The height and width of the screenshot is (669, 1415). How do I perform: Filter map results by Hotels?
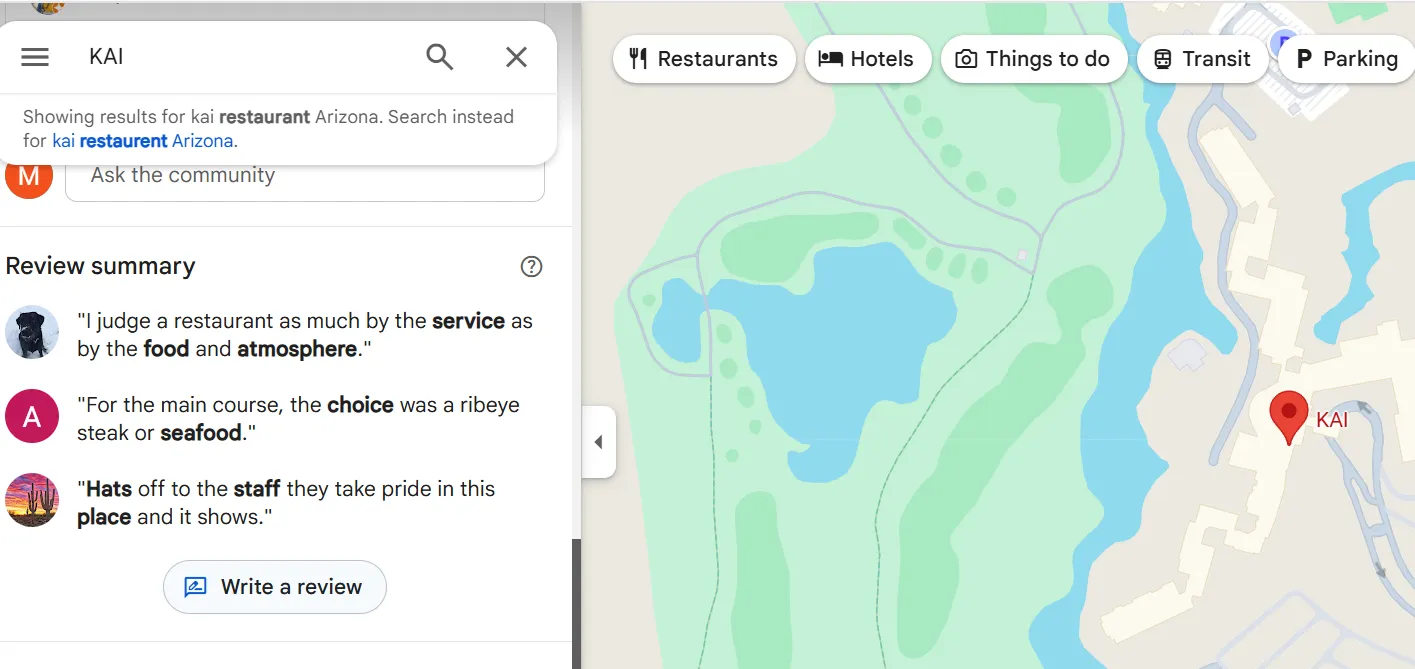click(x=868, y=59)
